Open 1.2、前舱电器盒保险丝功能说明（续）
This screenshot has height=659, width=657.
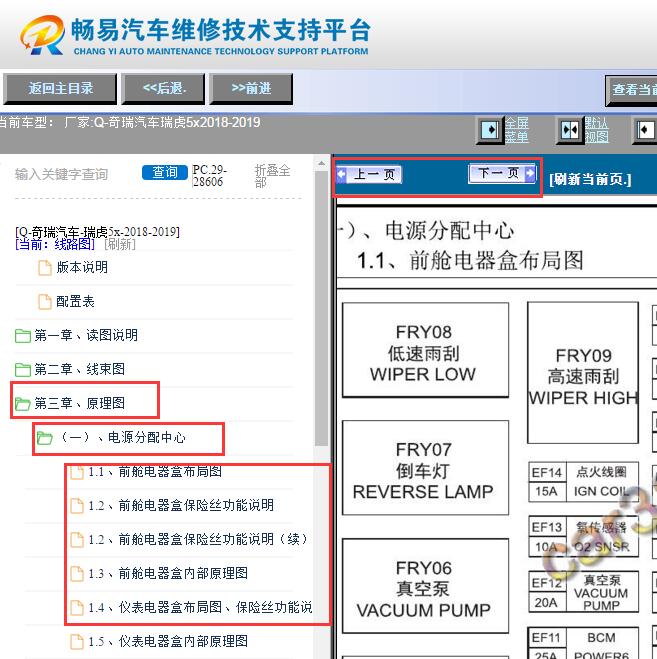(x=198, y=539)
